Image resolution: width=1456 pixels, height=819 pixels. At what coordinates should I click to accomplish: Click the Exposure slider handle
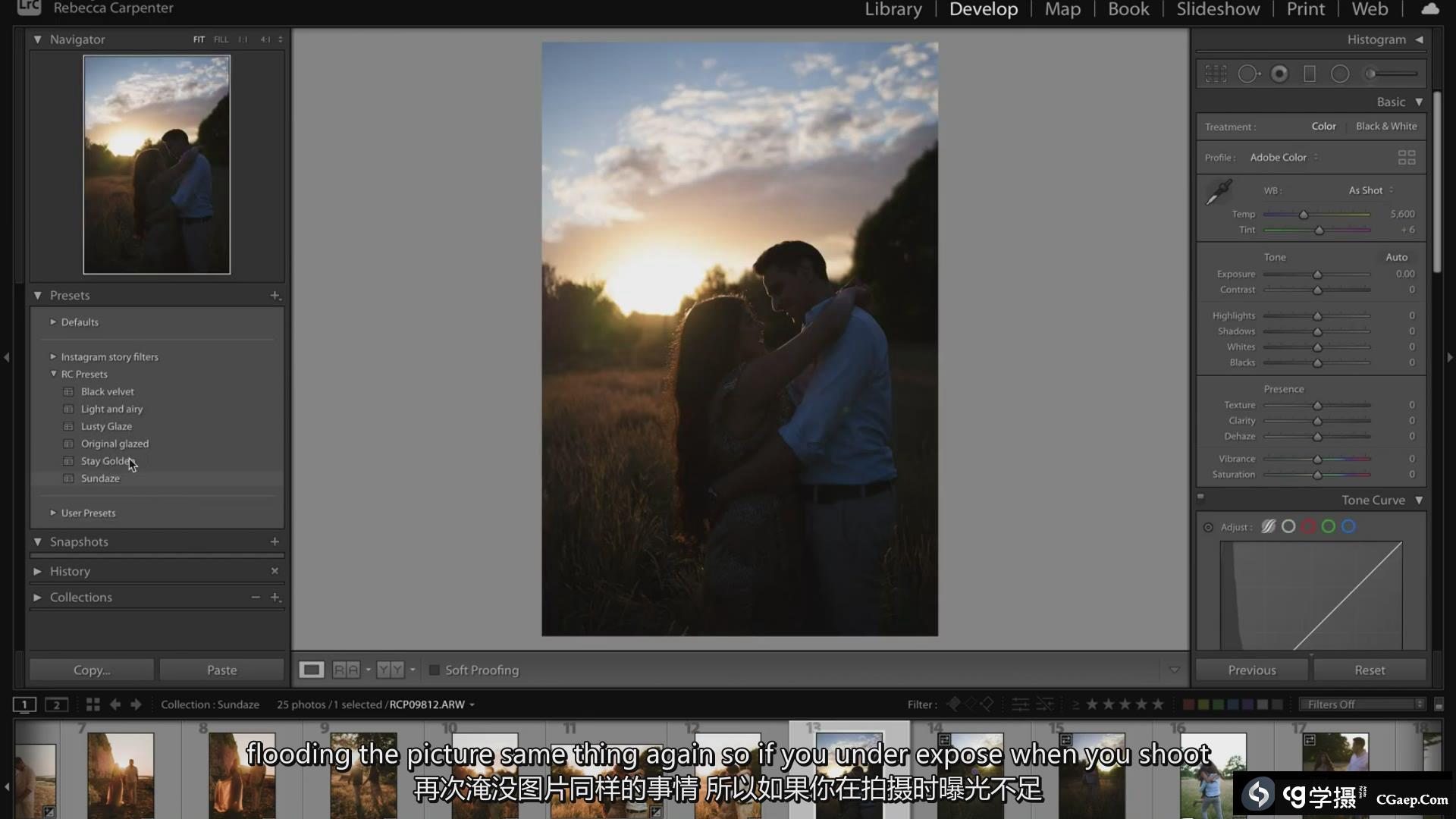click(x=1317, y=275)
